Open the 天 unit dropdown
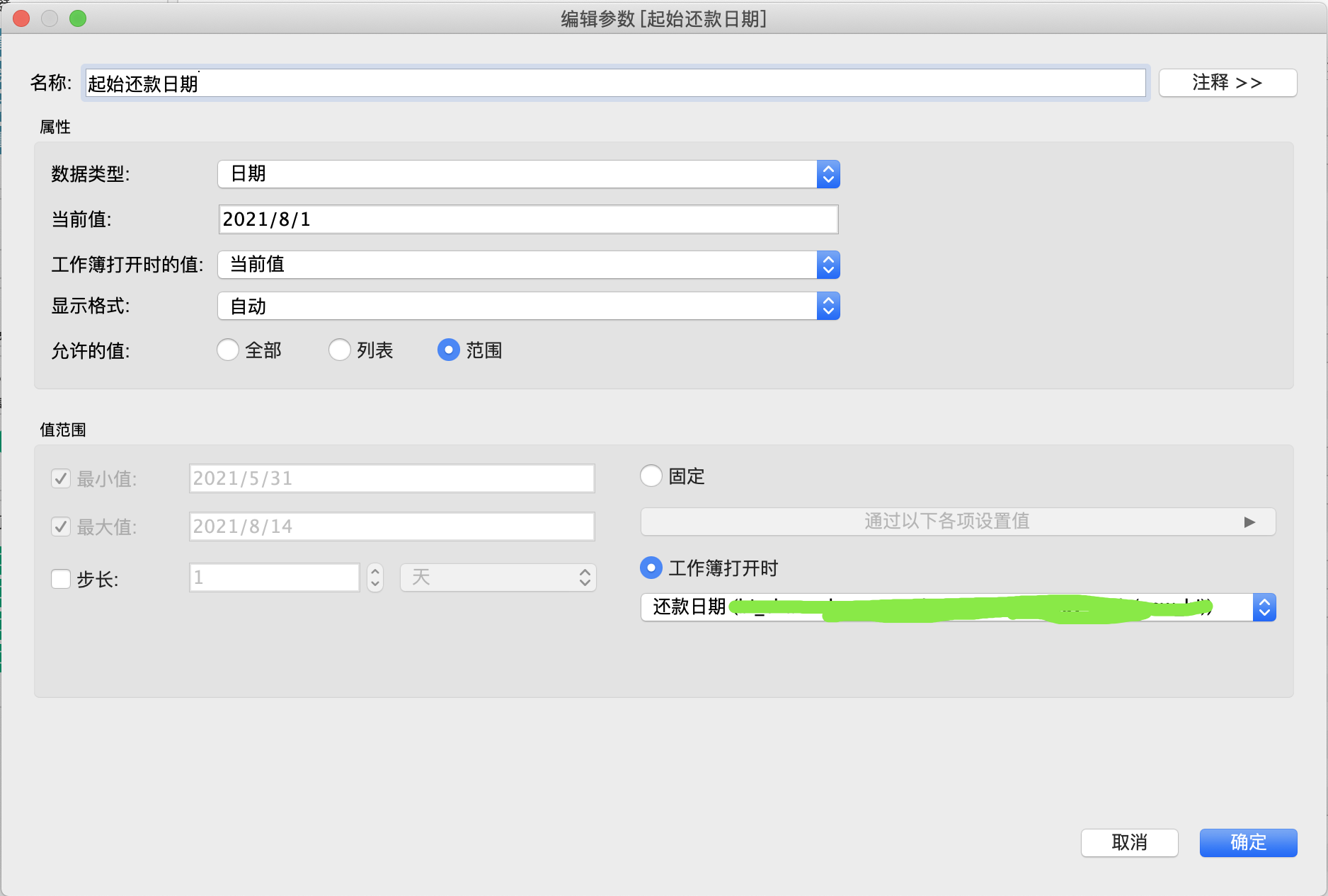 tap(498, 578)
